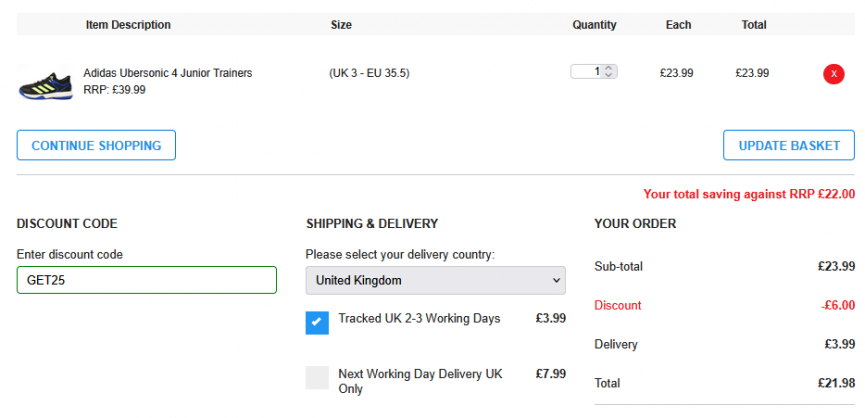Open the Adidas Ubersonic 4 Junior Trainers link
The image size is (865, 418).
point(168,73)
